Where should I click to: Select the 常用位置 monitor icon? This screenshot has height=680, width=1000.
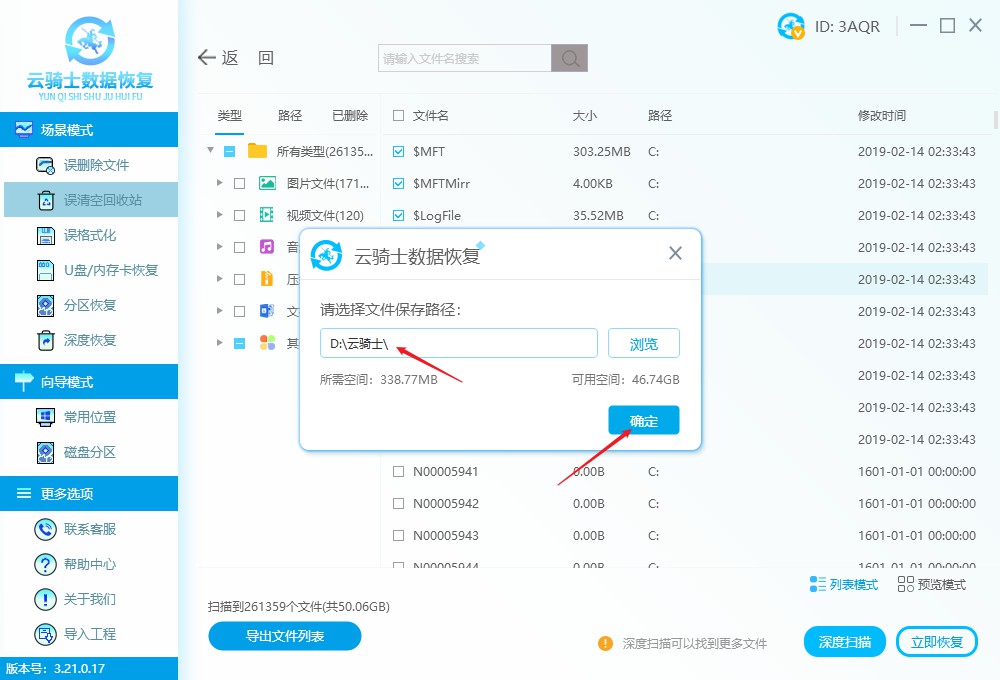[45, 417]
